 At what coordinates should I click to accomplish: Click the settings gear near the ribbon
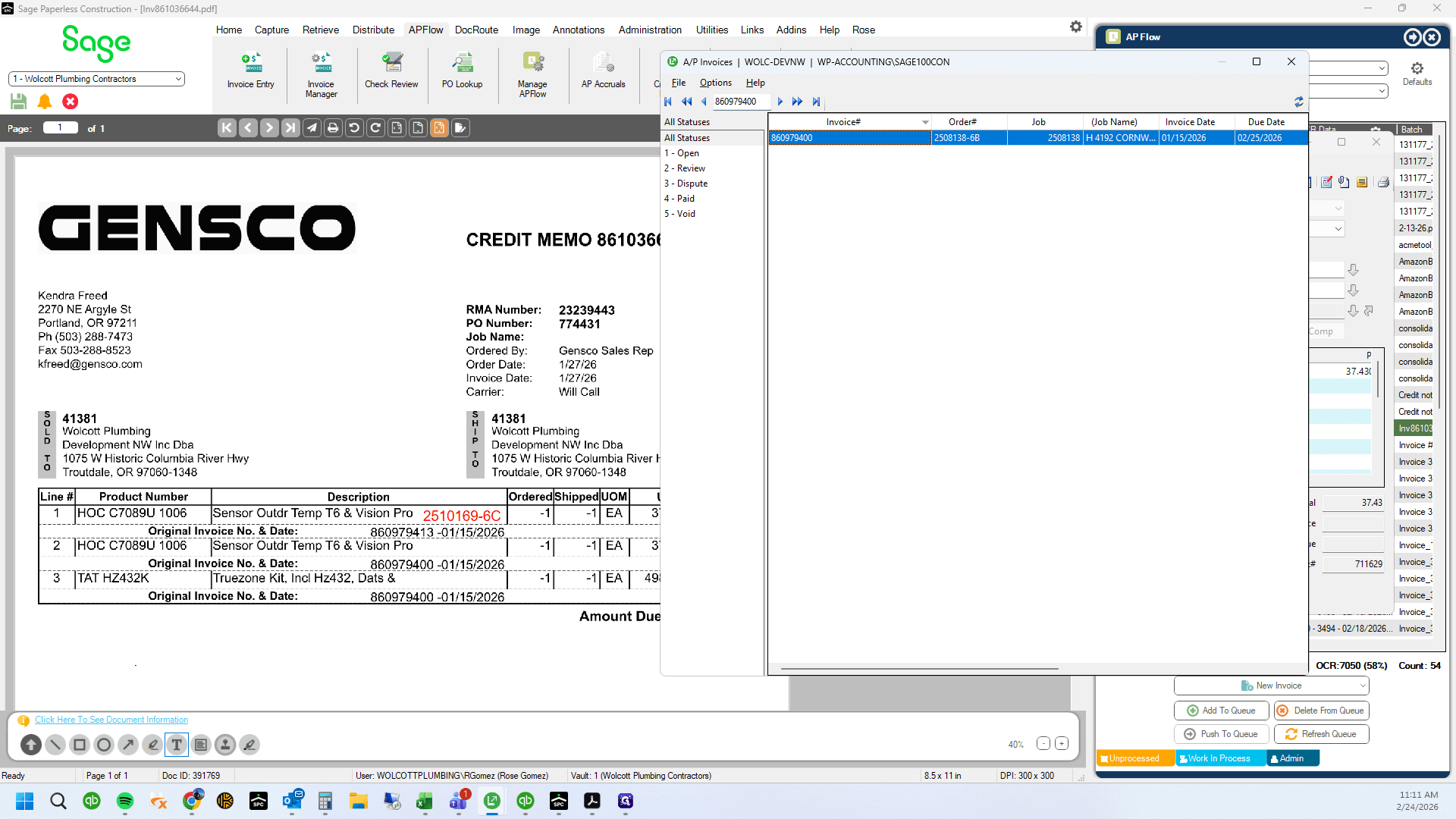tap(1075, 27)
